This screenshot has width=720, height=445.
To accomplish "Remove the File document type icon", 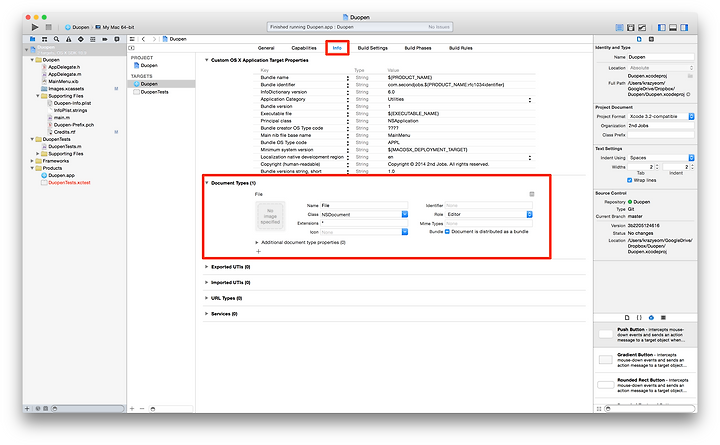I will [532, 194].
